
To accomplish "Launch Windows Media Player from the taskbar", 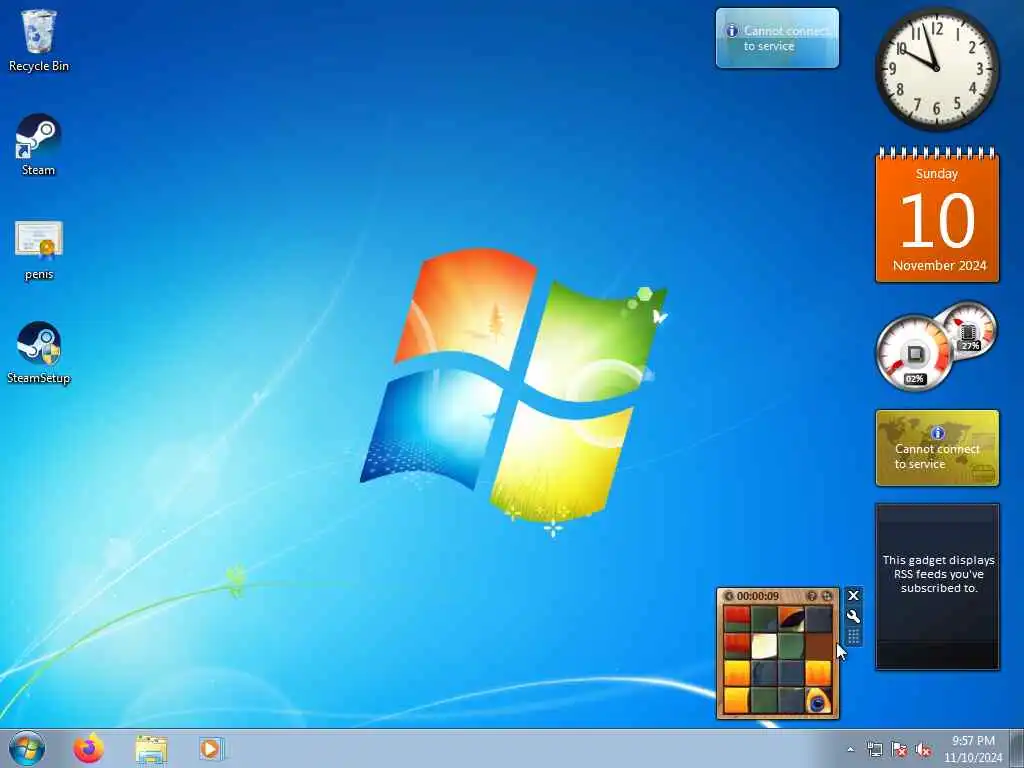I will tap(211, 748).
